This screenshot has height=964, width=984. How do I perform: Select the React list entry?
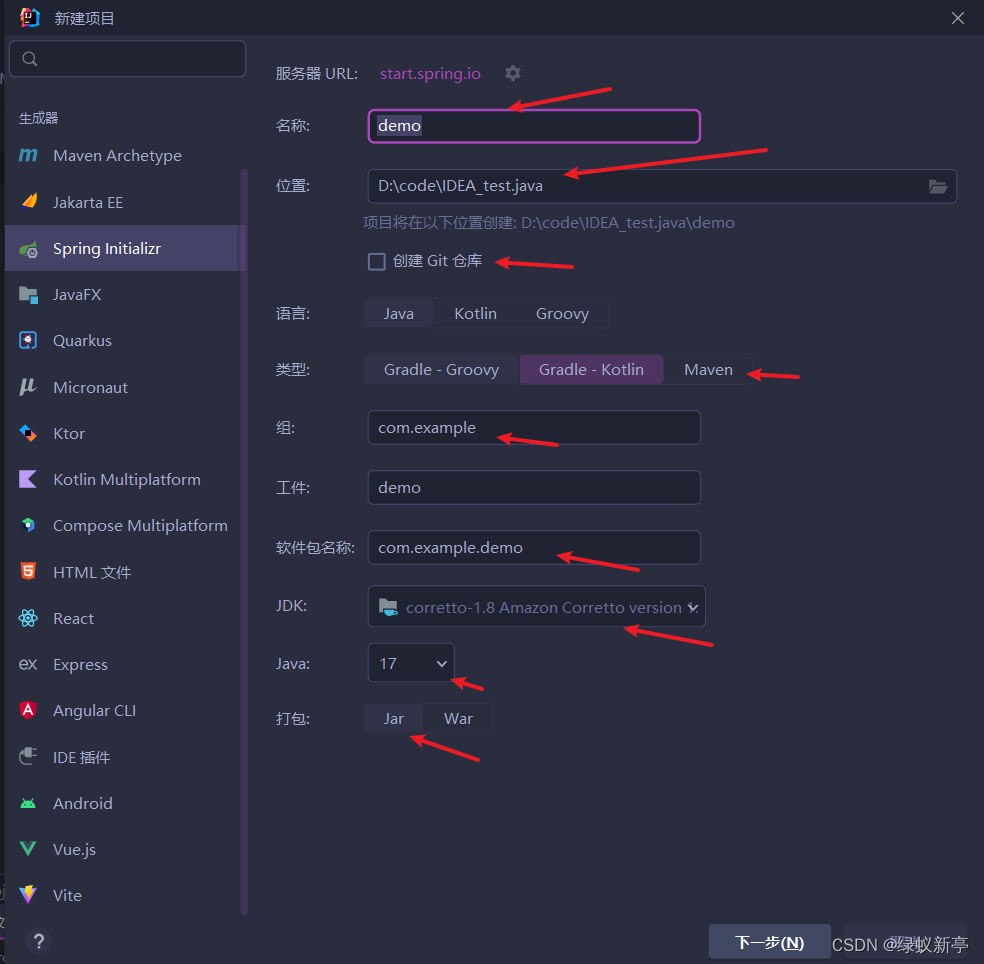[122, 618]
